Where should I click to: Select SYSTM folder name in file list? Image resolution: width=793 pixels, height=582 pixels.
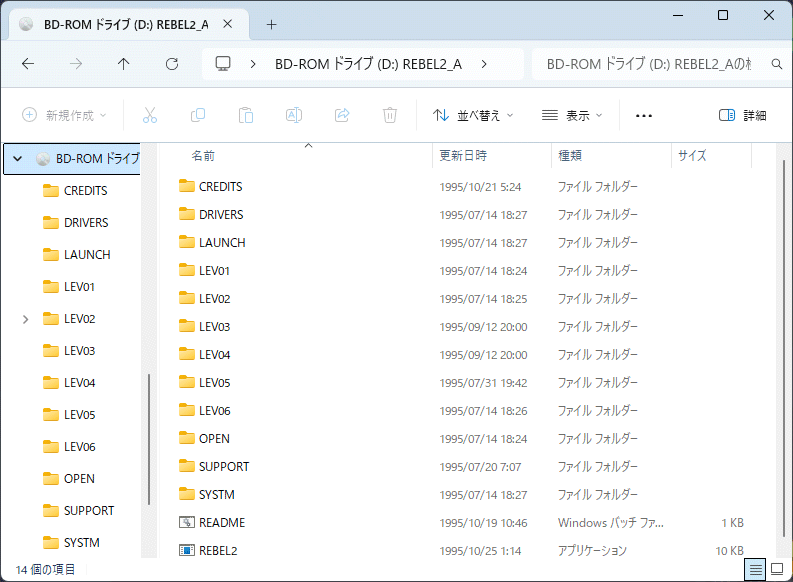click(x=216, y=495)
